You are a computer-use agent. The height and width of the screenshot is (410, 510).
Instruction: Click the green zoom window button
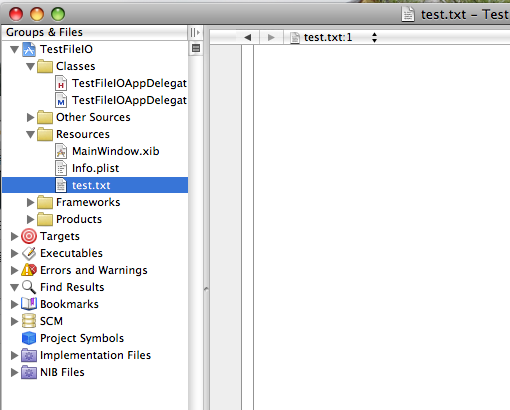point(58,14)
